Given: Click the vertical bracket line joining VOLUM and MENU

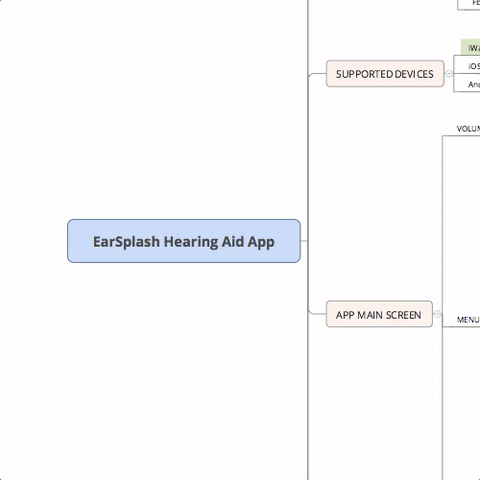Looking at the screenshot, I should click(x=442, y=230).
